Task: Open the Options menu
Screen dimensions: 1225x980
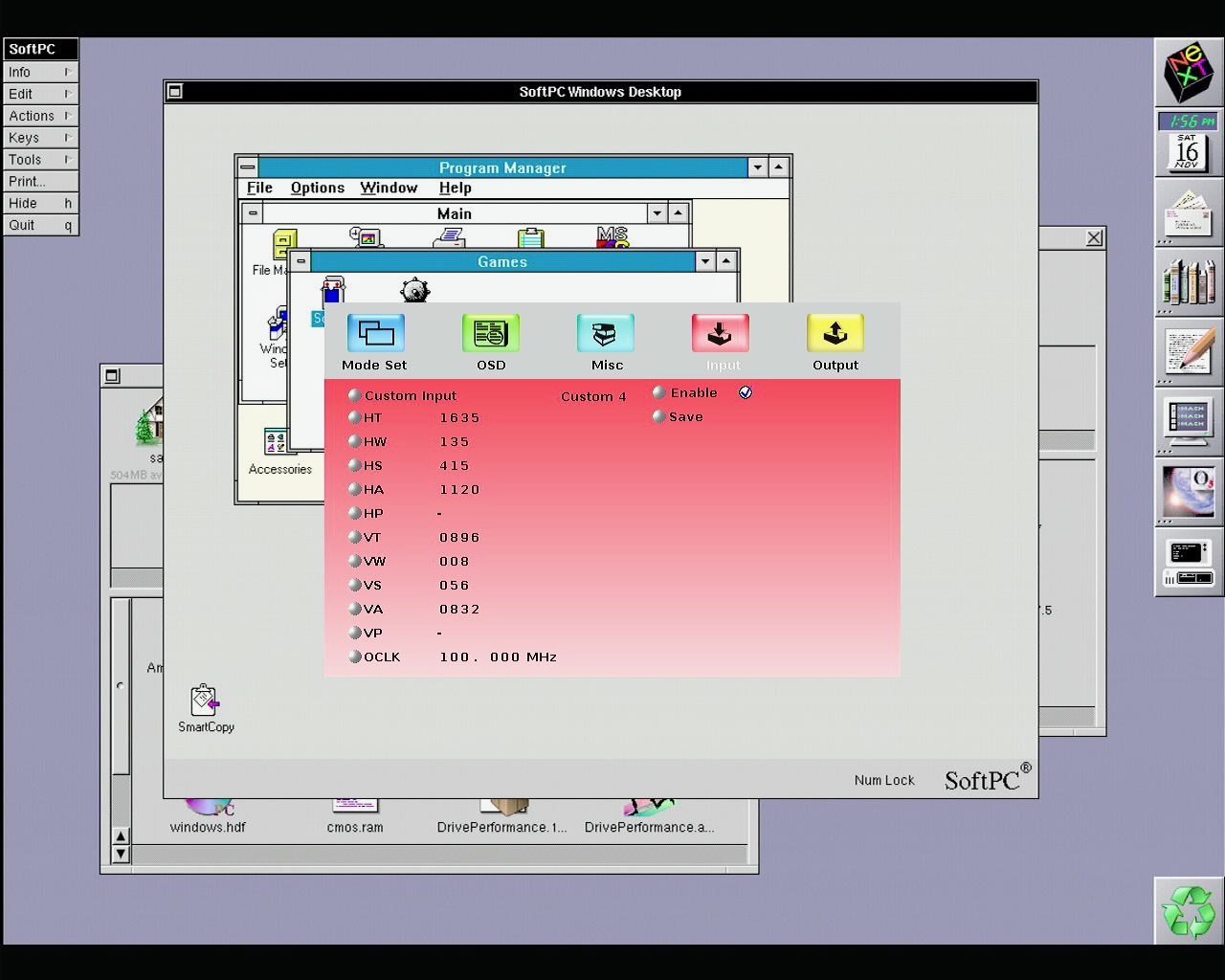Action: tap(317, 189)
